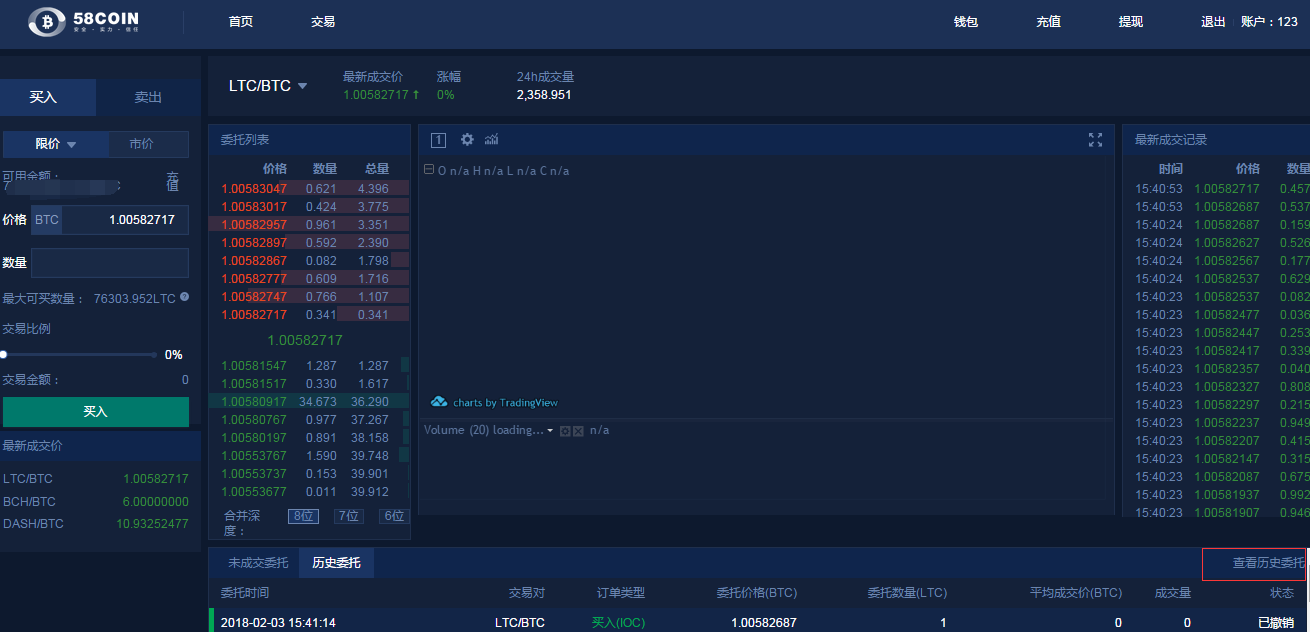Switch order type to 市价
The height and width of the screenshot is (632, 1310).
(142, 144)
